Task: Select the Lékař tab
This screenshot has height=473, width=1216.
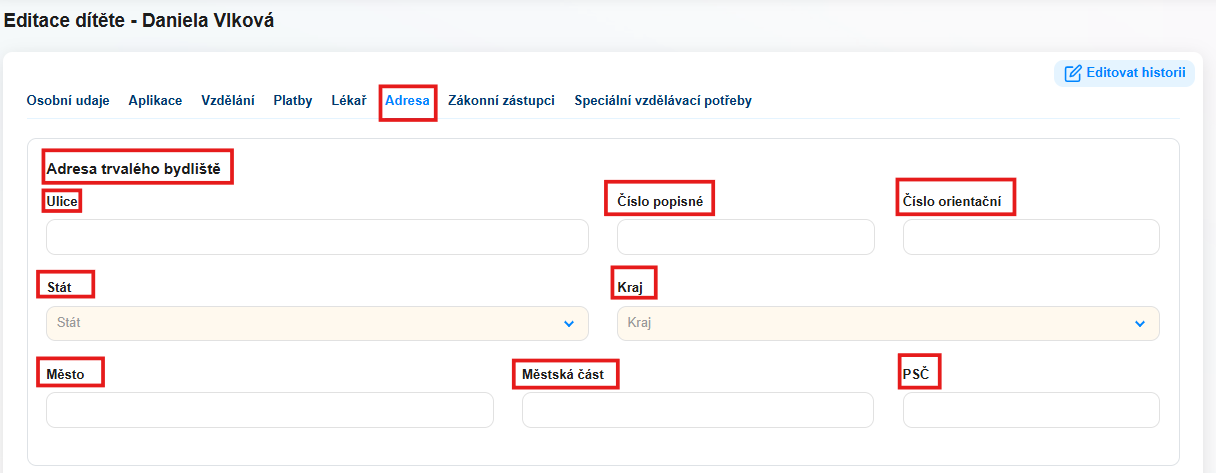Action: tap(349, 101)
